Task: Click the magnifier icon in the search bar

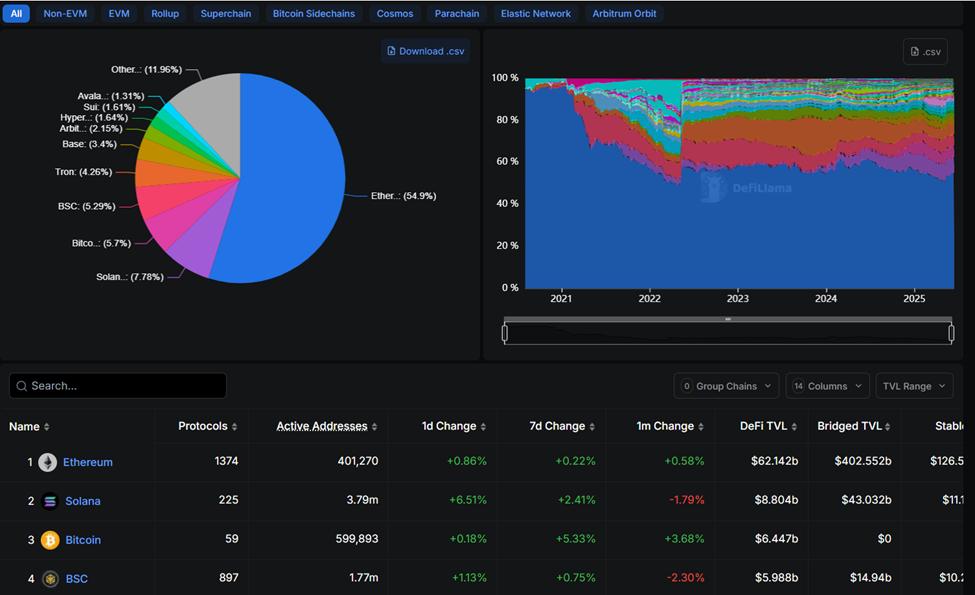Action: pos(22,385)
